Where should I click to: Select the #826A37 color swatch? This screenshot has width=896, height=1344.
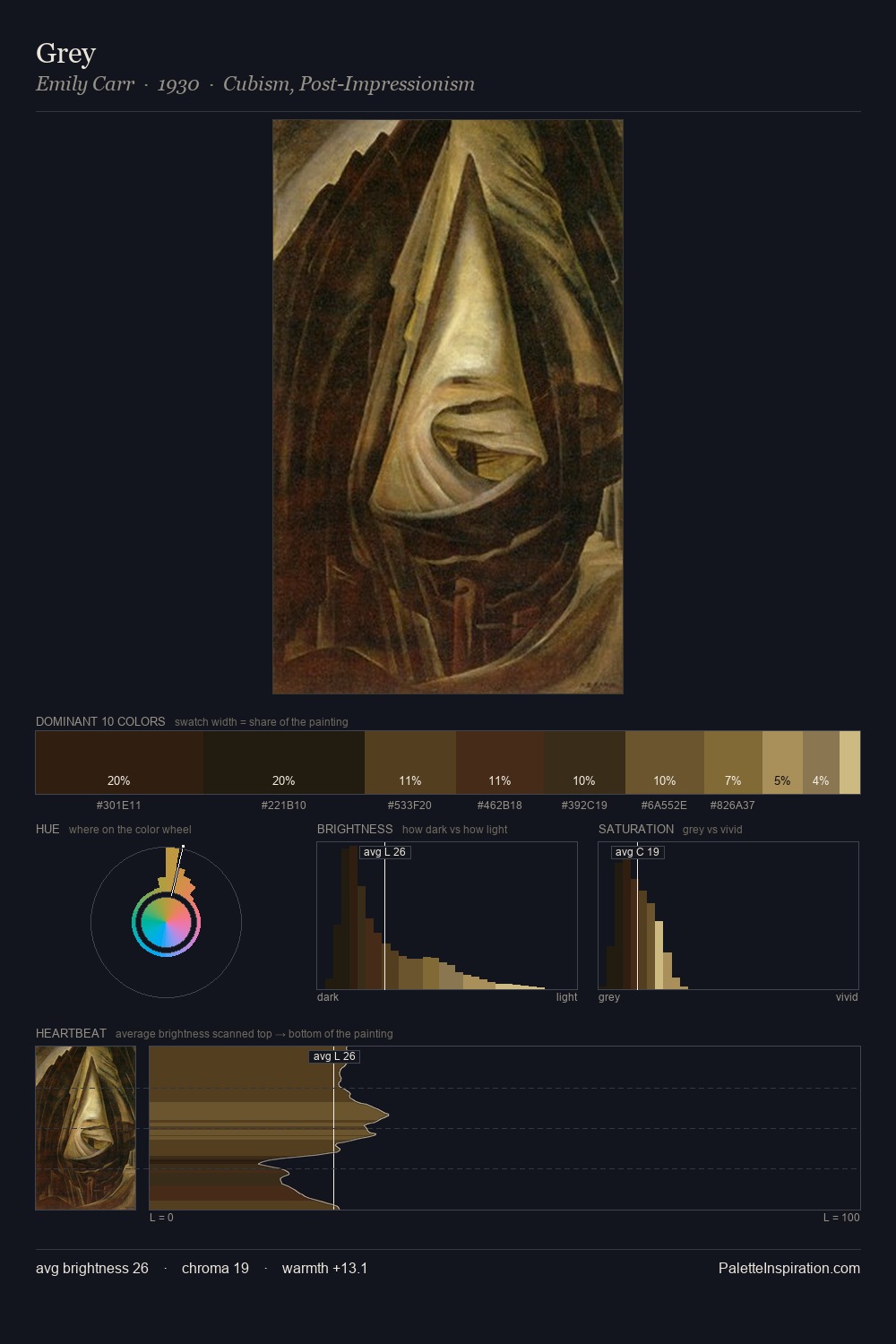733,762
